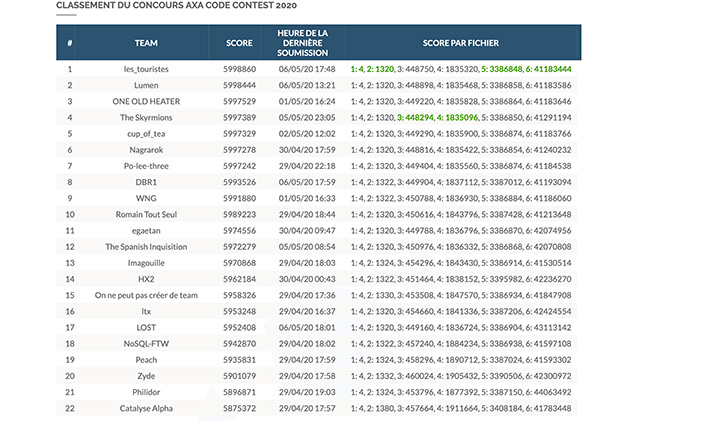Click the TEAM column header
The image size is (720, 421).
pyautogui.click(x=146, y=44)
